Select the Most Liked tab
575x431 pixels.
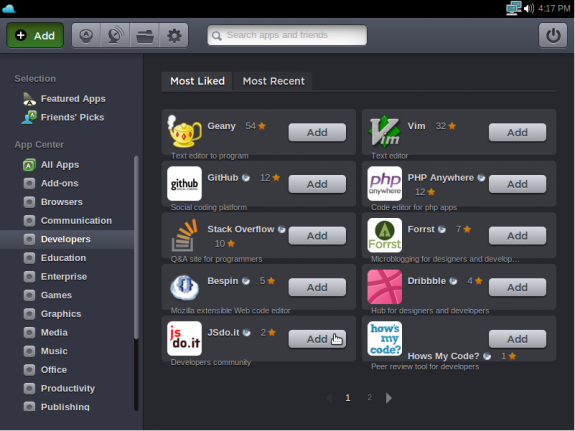click(x=197, y=81)
